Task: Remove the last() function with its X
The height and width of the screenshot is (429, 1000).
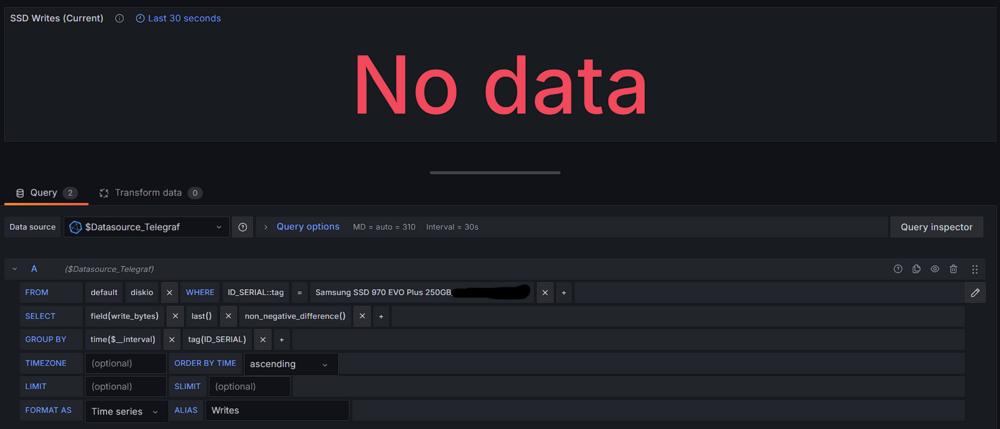Action: (x=228, y=316)
